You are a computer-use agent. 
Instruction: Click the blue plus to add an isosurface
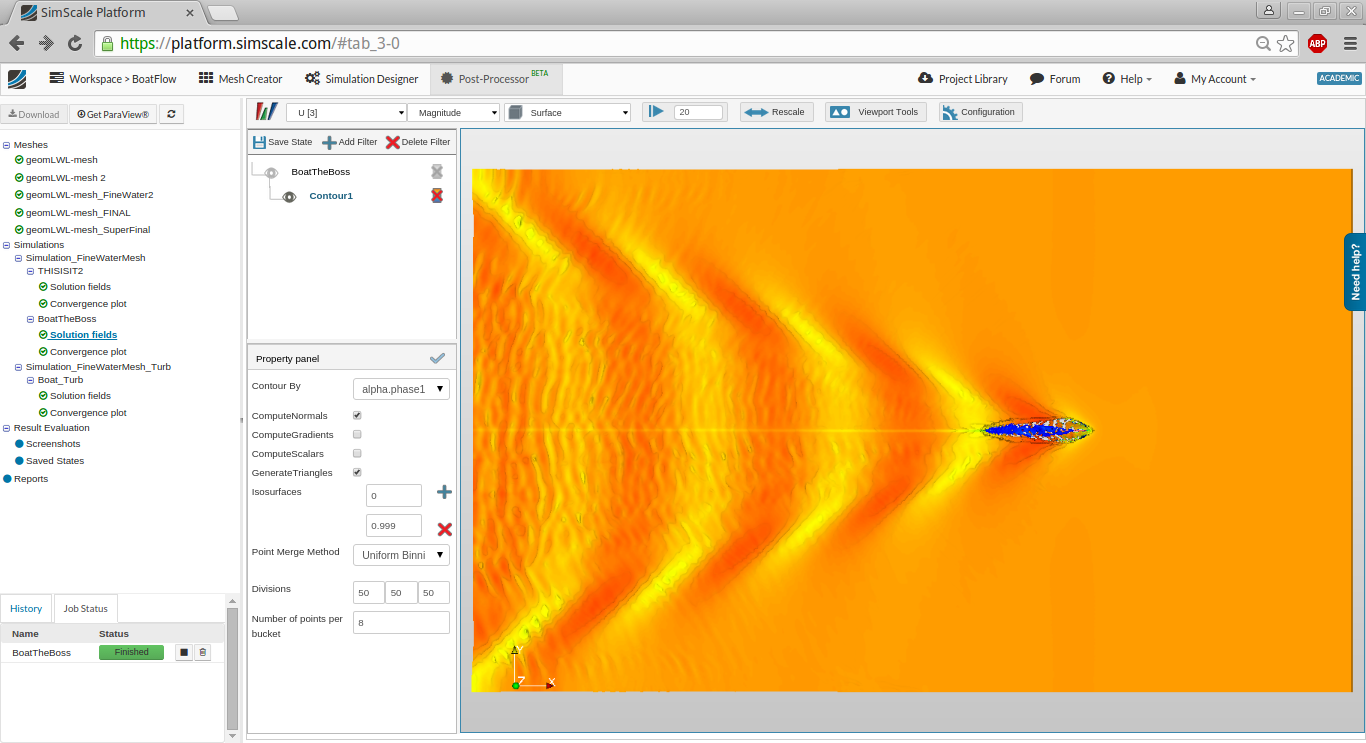[445, 493]
